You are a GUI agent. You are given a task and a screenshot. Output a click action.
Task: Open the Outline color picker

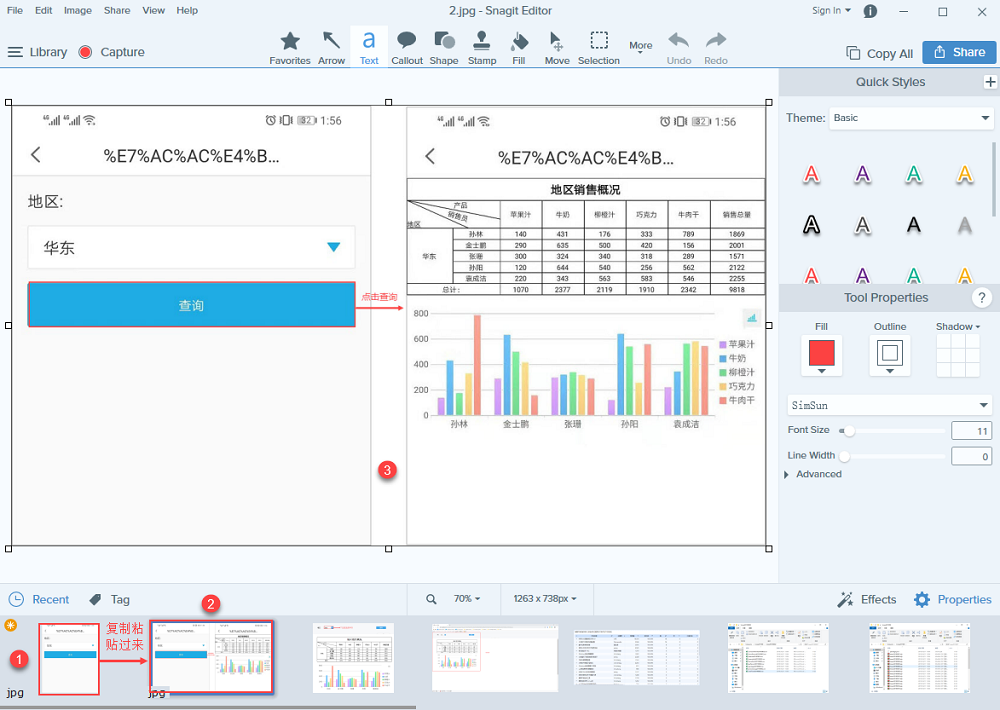(x=890, y=355)
